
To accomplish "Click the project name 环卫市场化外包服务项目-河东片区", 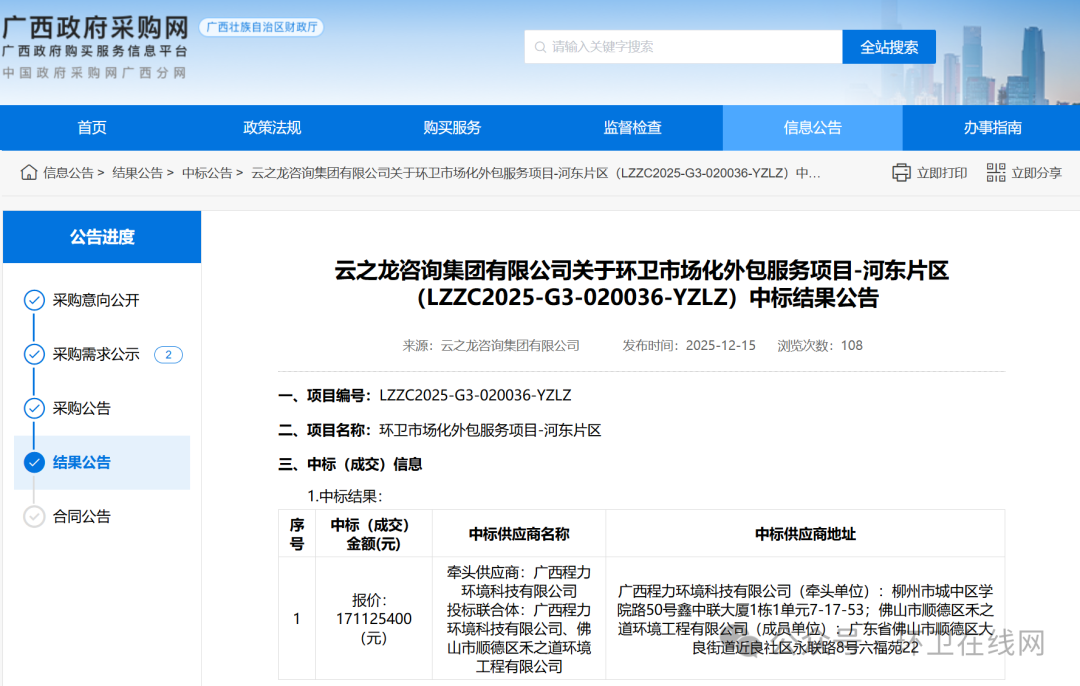I will point(490,430).
